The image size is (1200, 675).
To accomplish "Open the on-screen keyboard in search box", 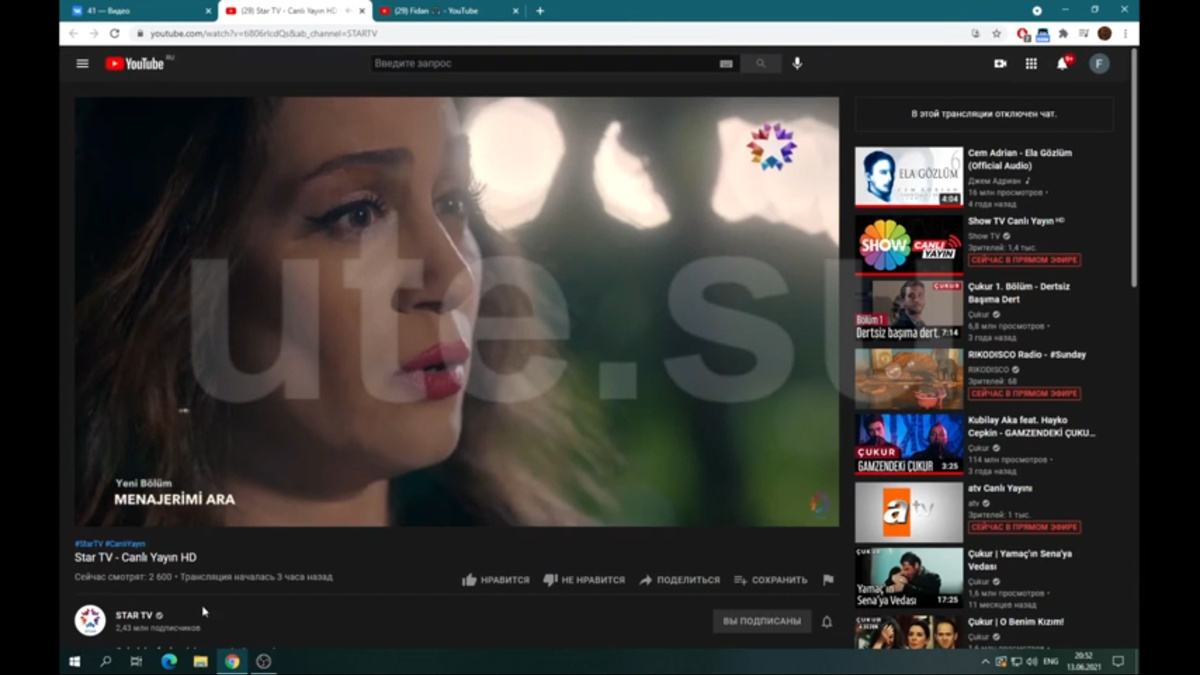I will 726,63.
